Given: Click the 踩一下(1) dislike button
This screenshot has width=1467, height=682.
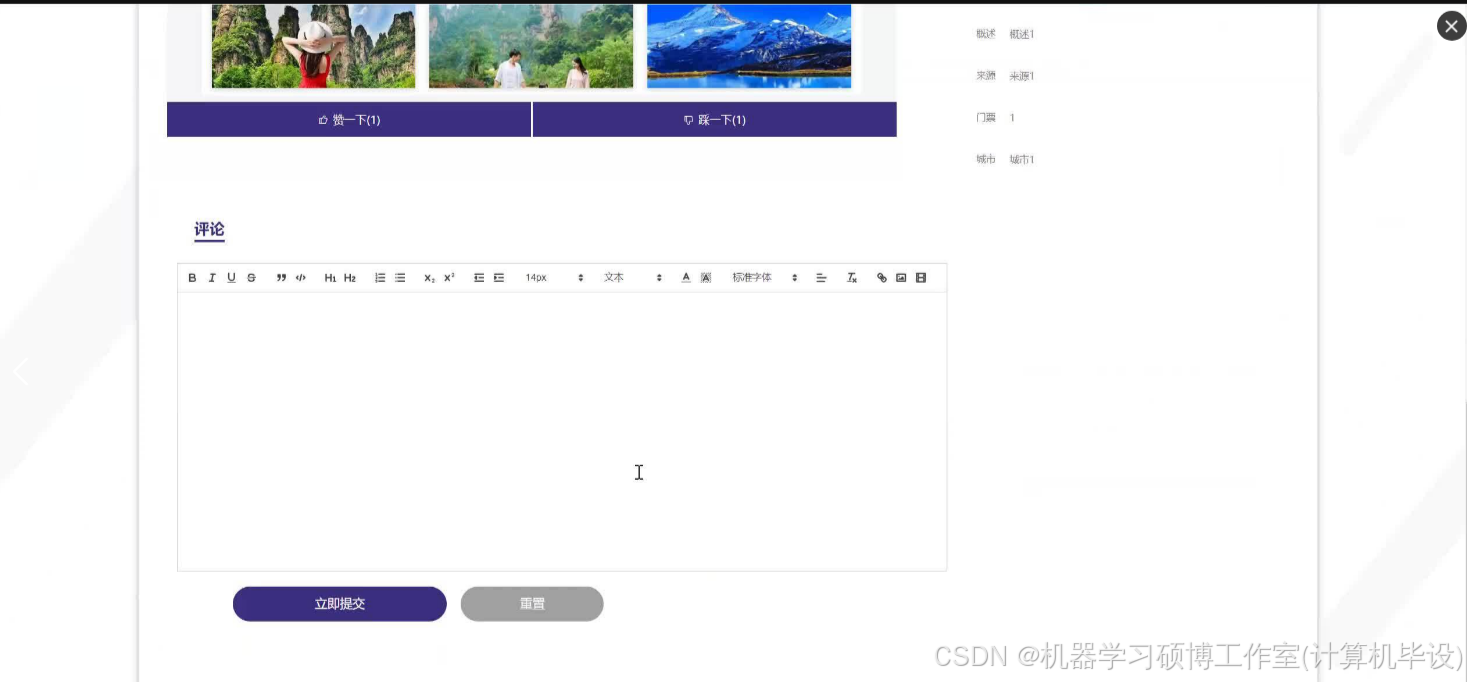Looking at the screenshot, I should pos(715,120).
